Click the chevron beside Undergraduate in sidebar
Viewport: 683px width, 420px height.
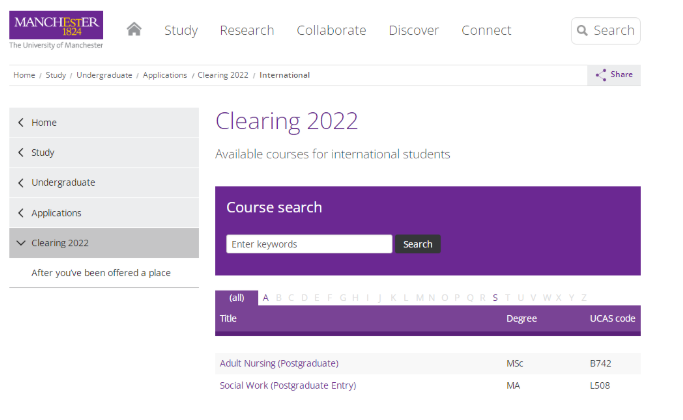pos(21,183)
